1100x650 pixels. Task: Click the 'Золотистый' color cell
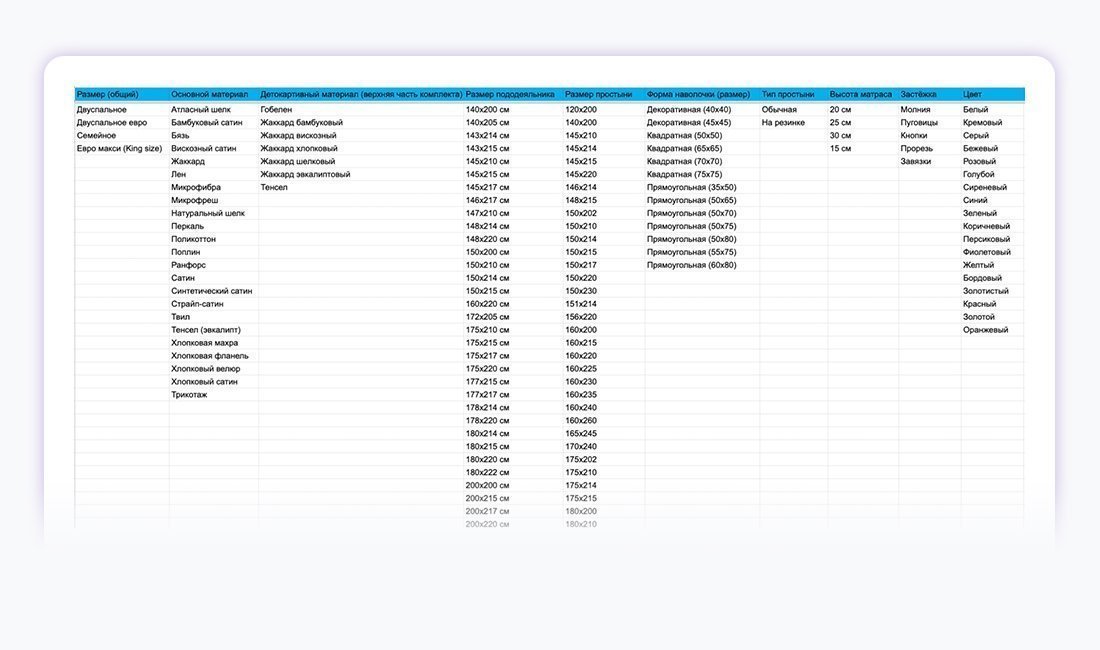tap(986, 291)
